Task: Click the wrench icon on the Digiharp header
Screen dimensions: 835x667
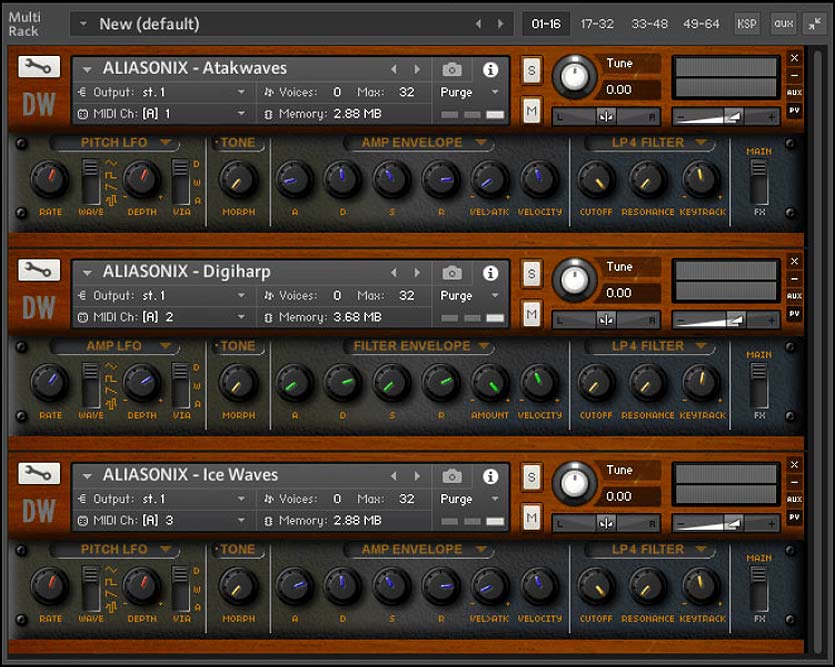Action: click(x=37, y=271)
